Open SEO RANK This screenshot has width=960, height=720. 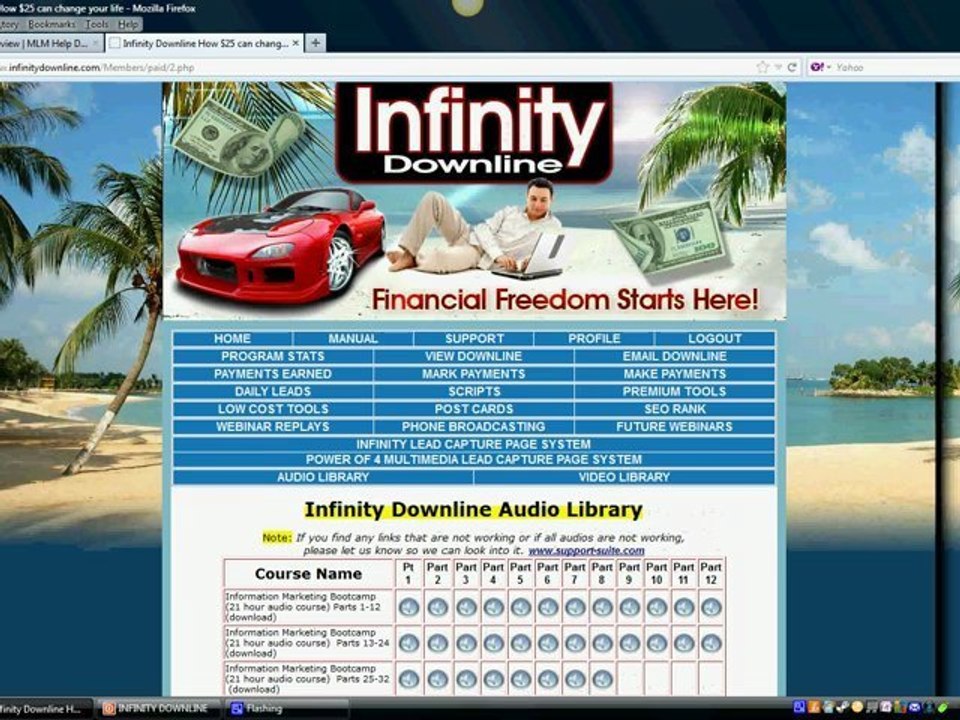[x=675, y=409]
